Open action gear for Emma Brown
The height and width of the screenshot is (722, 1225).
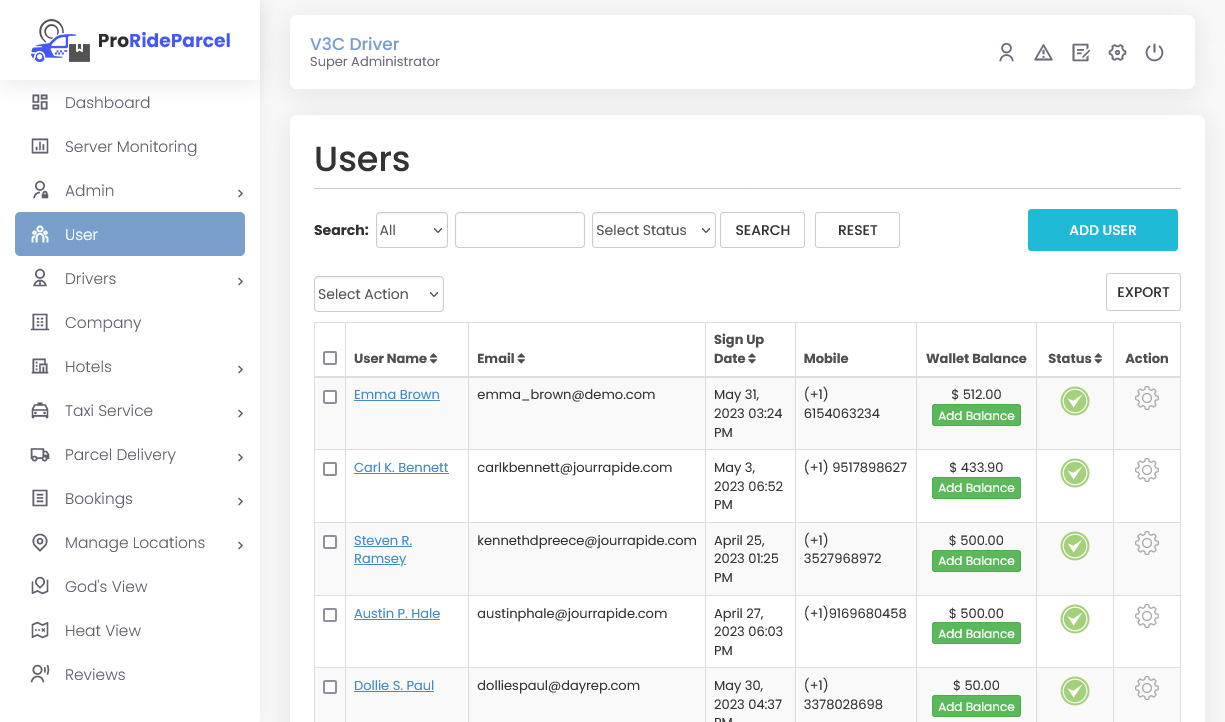pos(1147,398)
